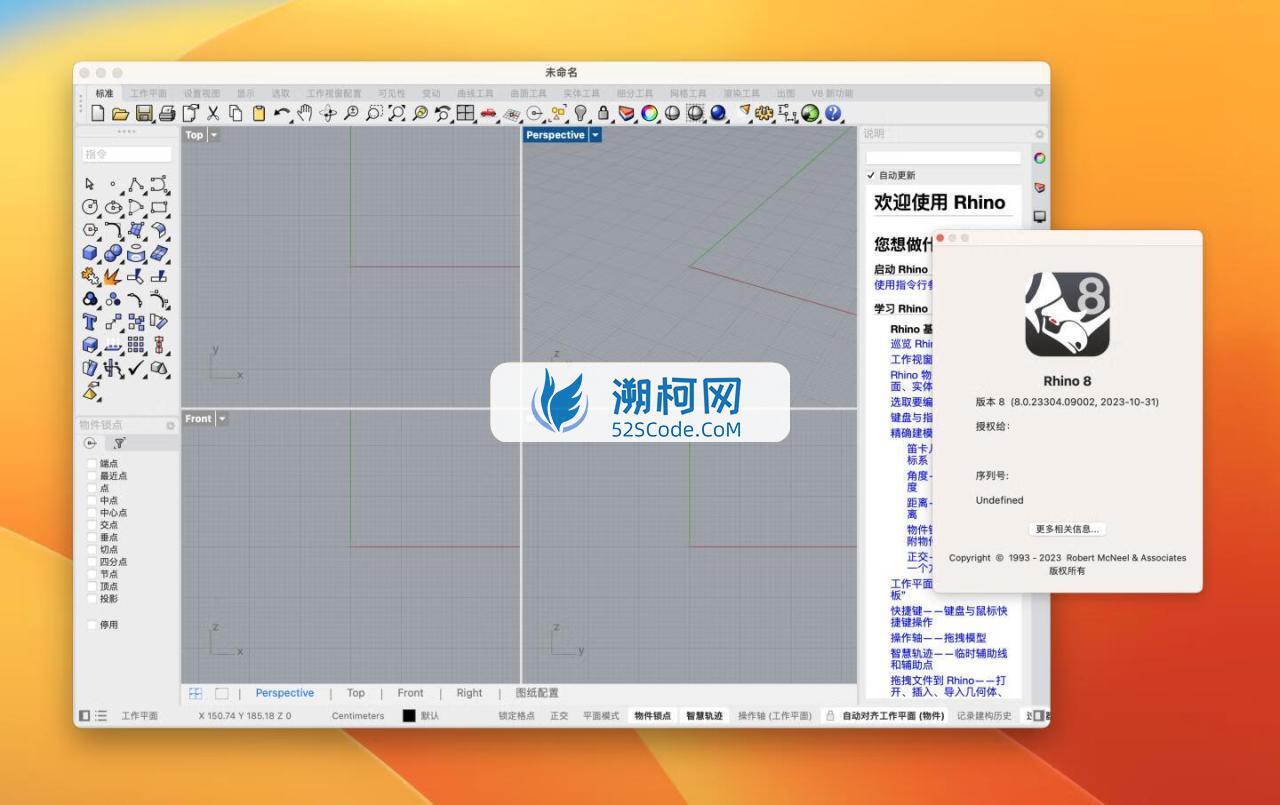Click the Rectangular Array grid icon

pyautogui.click(x=137, y=343)
